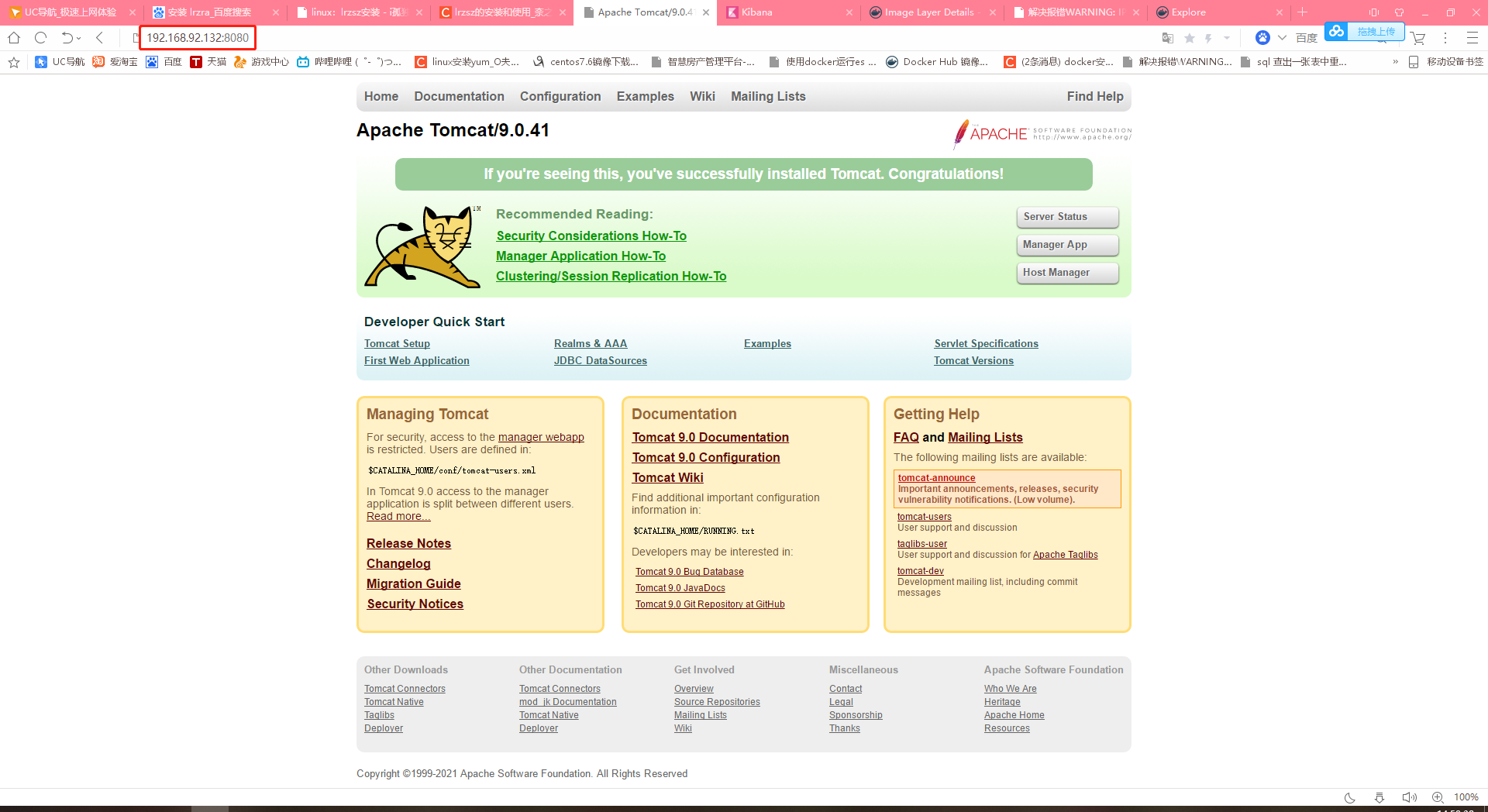Click the download icon in status bar
This screenshot has width=1488, height=812.
[1379, 797]
